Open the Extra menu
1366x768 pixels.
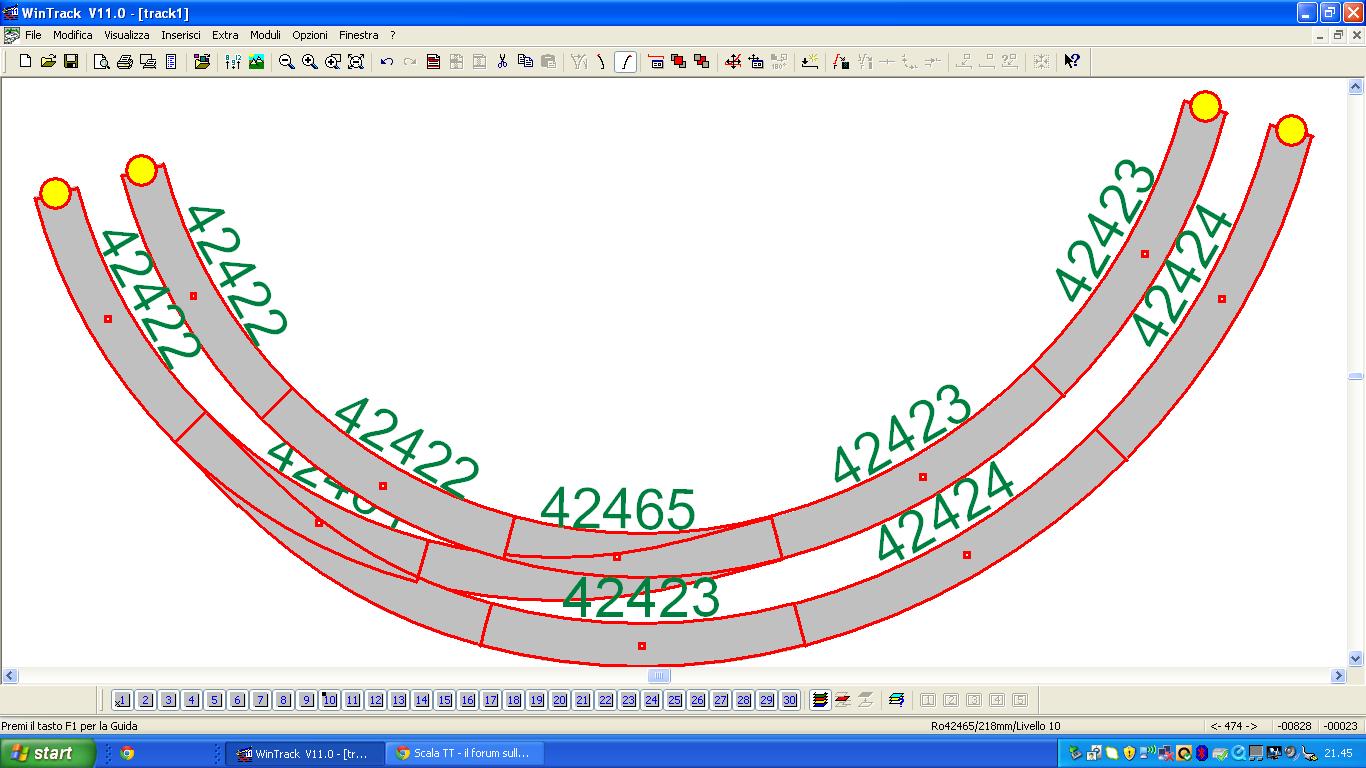(x=225, y=35)
